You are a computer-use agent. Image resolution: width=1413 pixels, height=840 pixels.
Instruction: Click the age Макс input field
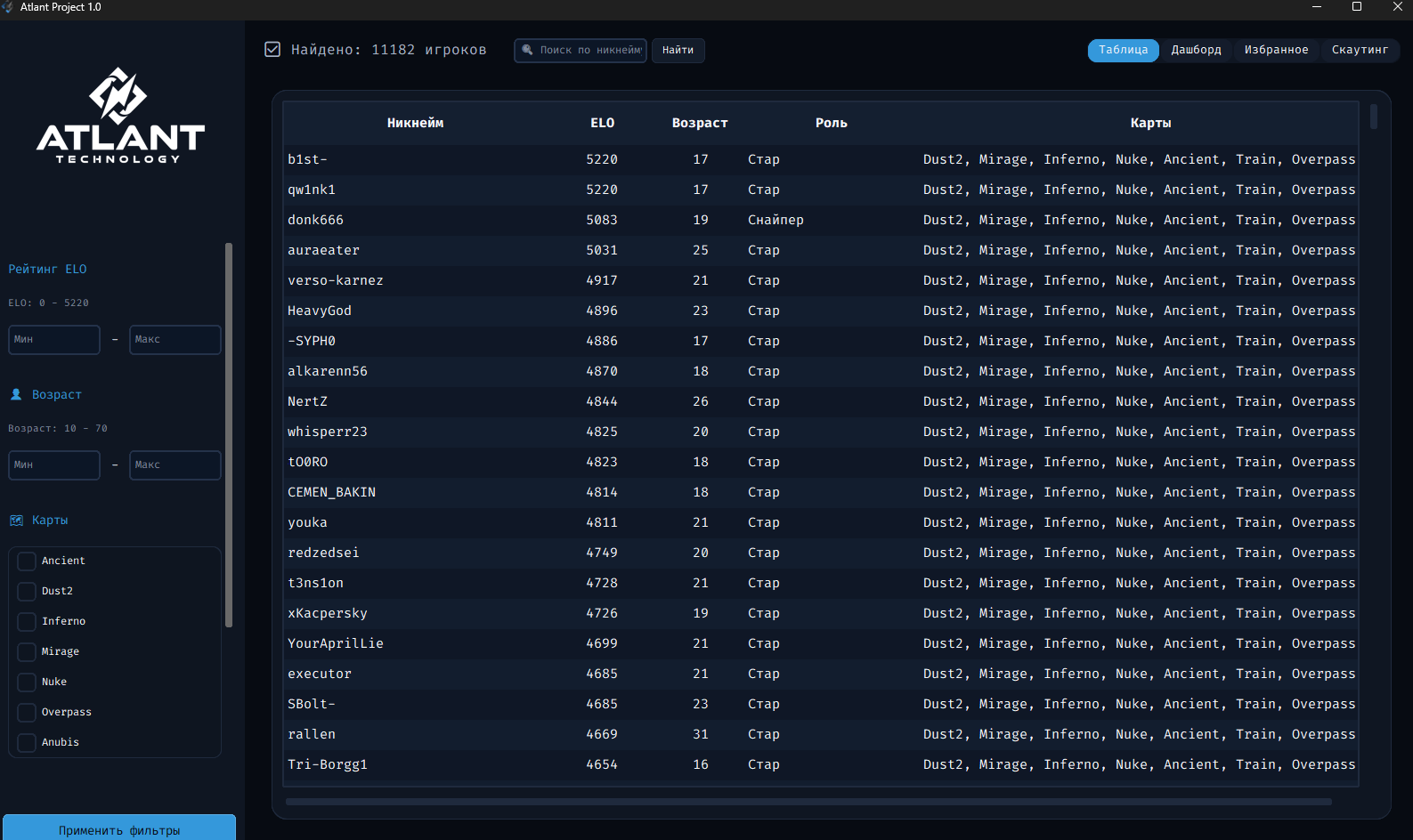pos(175,465)
